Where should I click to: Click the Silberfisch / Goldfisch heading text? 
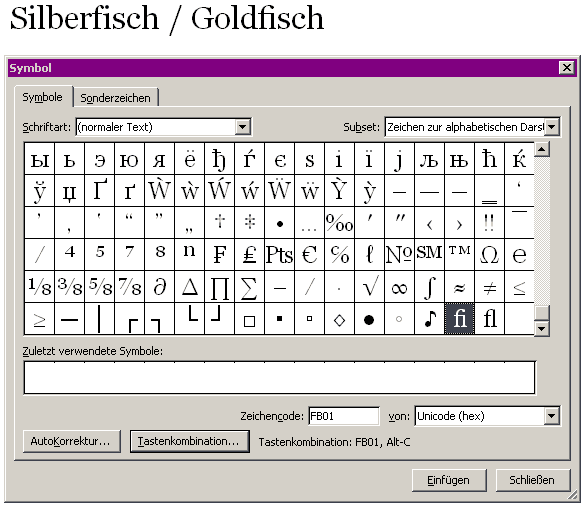pos(167,19)
